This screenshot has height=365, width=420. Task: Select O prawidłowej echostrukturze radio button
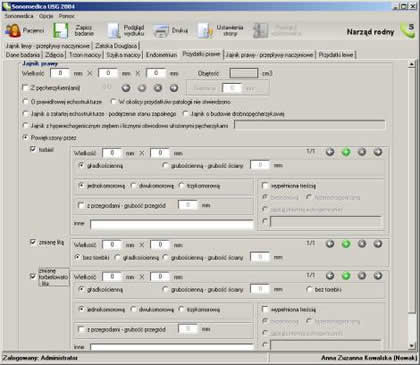click(25, 101)
